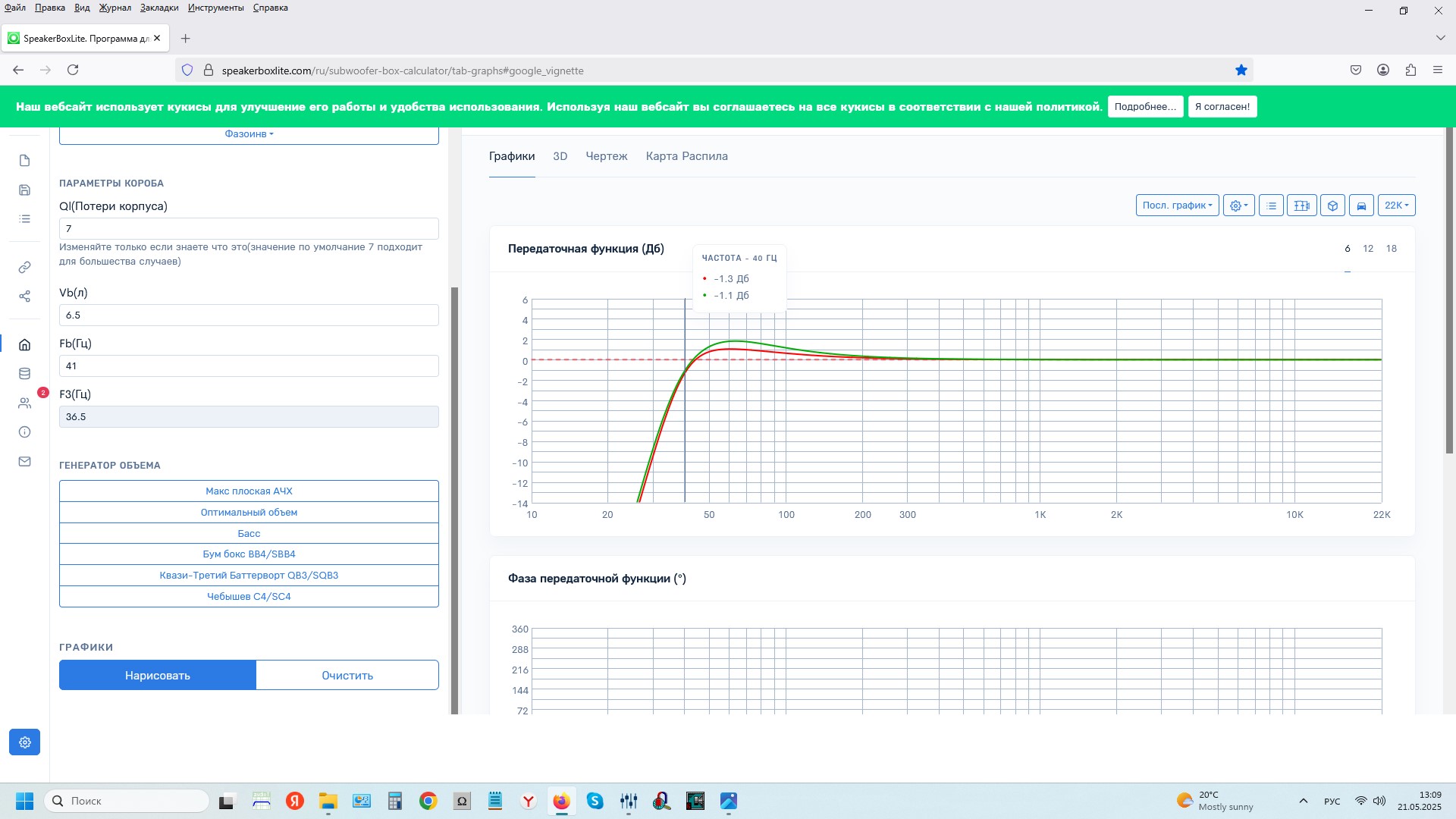1456x819 pixels.
Task: Click the Ql(Потери корпуса) input field
Action: [x=249, y=229]
